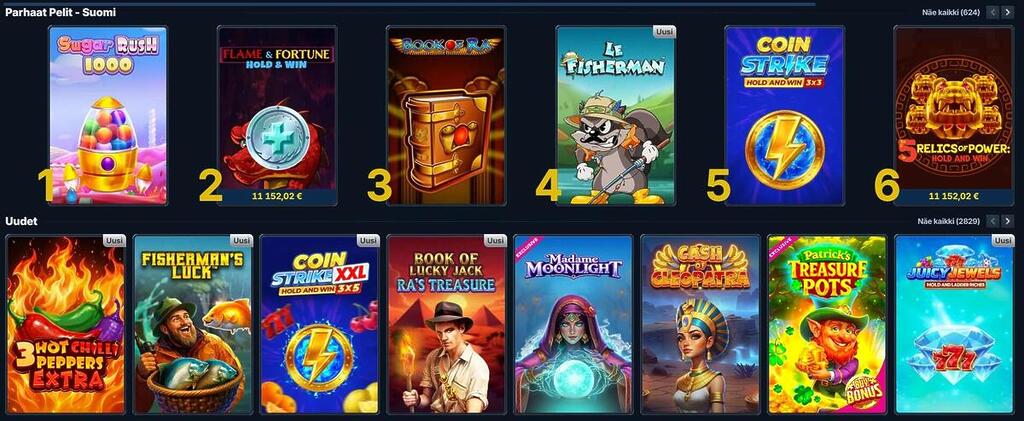Select the Fisherman's Luck game tile
This screenshot has height=421, width=1024.
[x=192, y=324]
